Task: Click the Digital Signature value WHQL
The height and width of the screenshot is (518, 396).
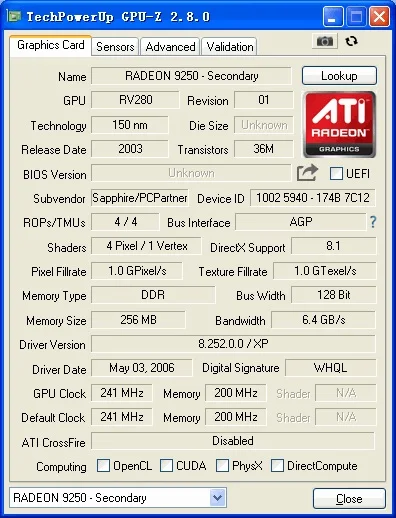Action: (x=331, y=368)
